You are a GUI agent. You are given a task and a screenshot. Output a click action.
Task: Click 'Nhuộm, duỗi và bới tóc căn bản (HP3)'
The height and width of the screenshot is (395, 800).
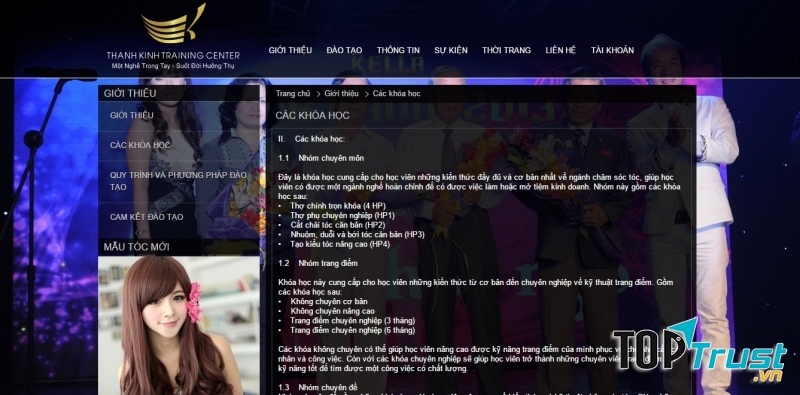357,234
